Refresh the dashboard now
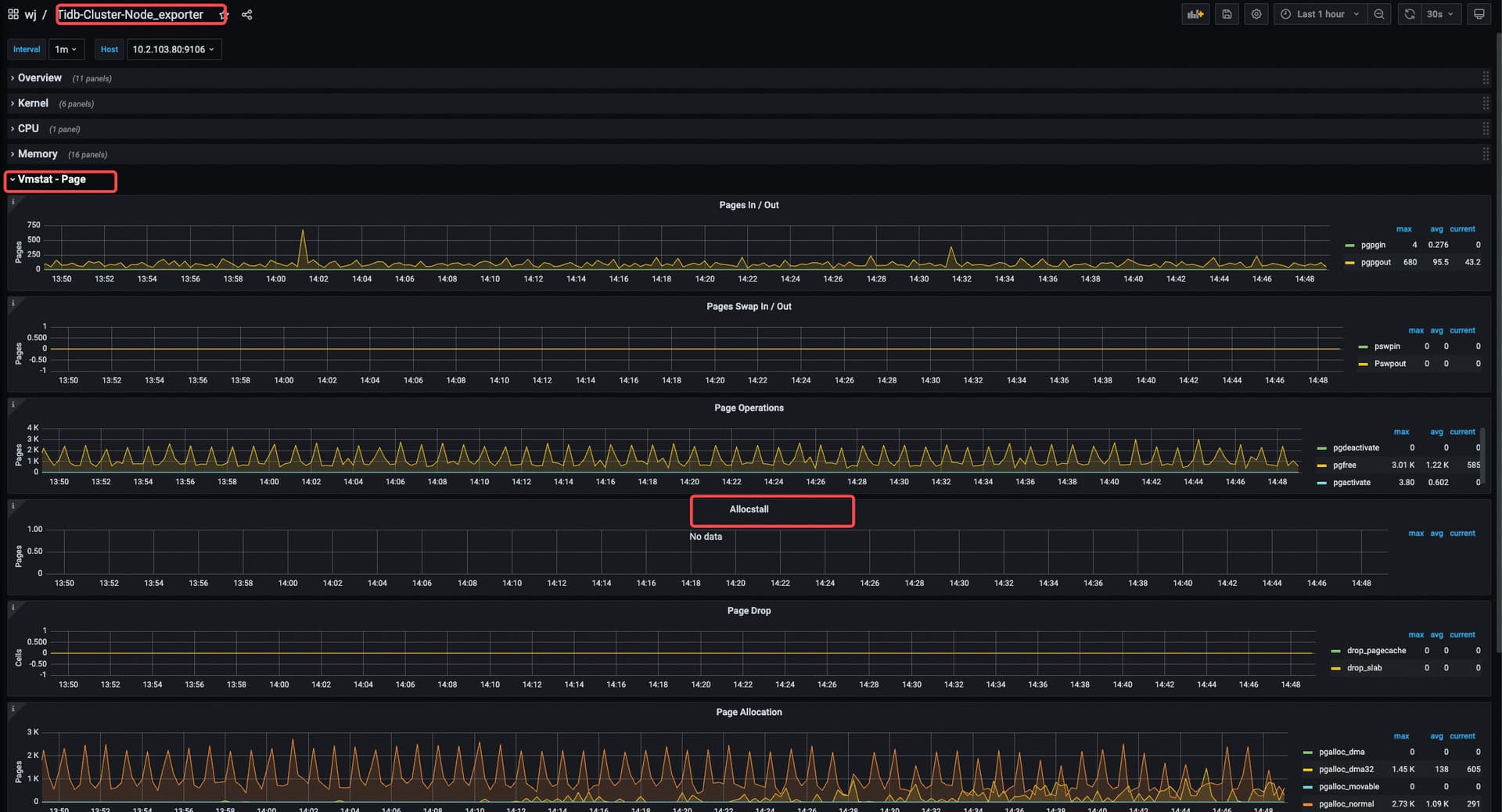Viewport: 1502px width, 812px height. 1410,14
